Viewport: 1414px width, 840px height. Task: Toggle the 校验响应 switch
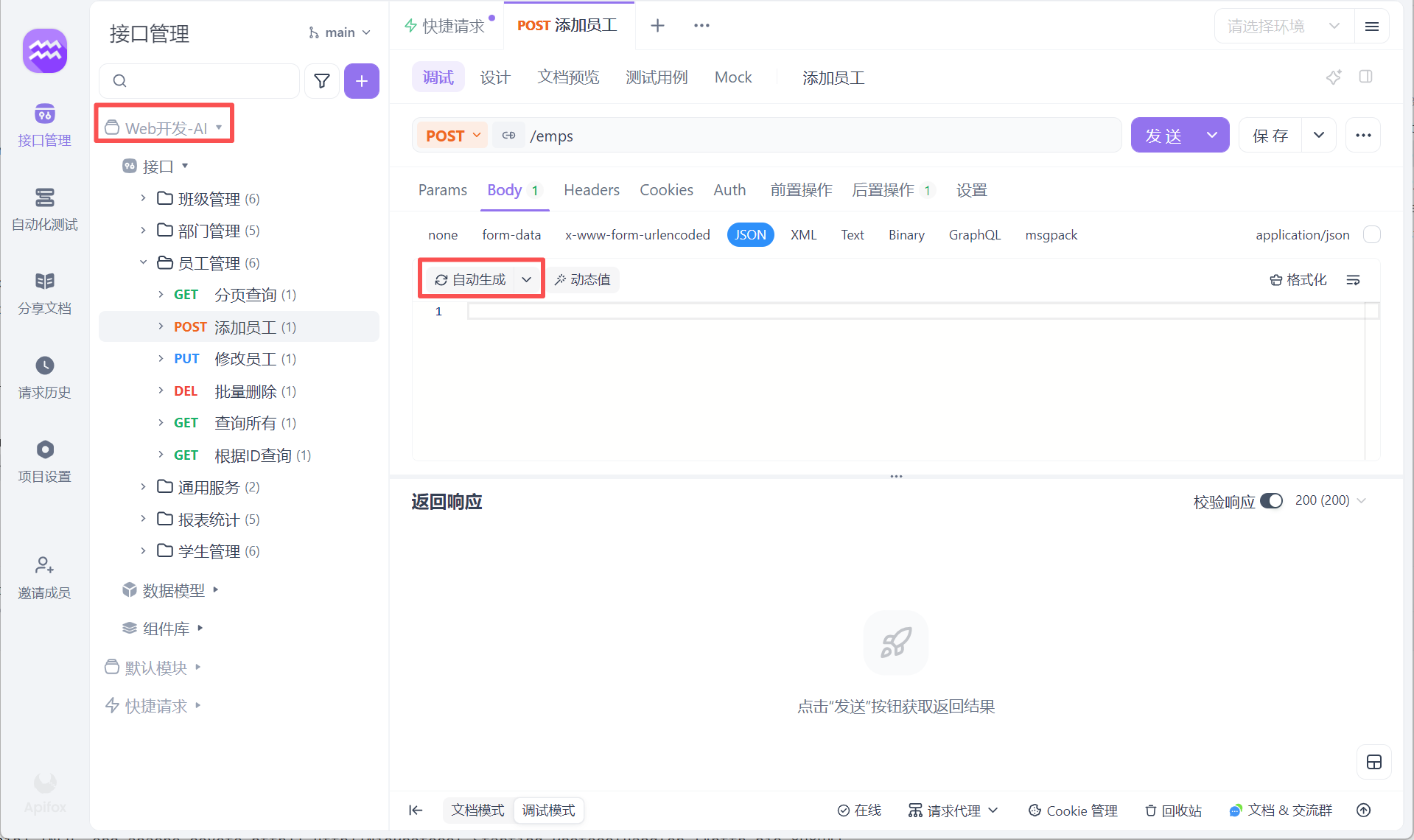click(x=1272, y=501)
